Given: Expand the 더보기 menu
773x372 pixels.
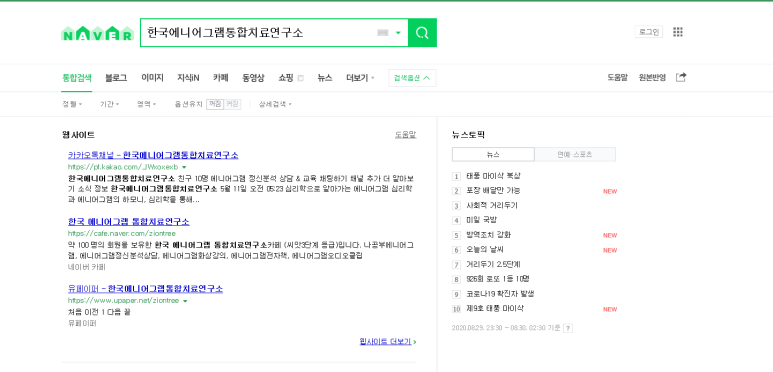Looking at the screenshot, I should coord(360,78).
